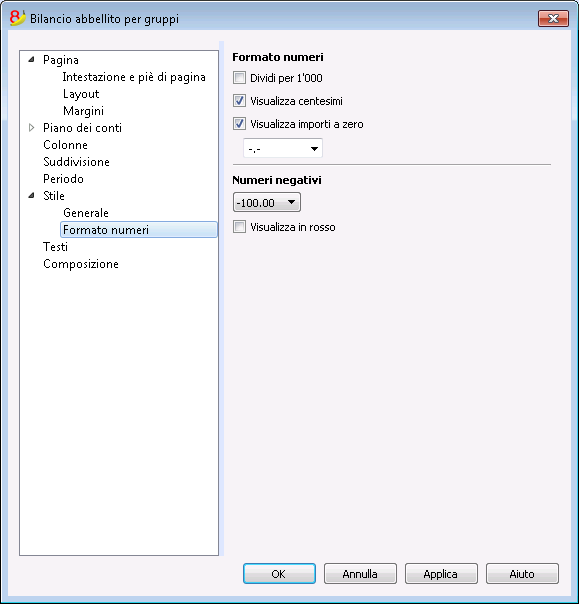Image resolution: width=579 pixels, height=604 pixels.
Task: Enable Visualizza in rosso option
Action: pyautogui.click(x=239, y=227)
